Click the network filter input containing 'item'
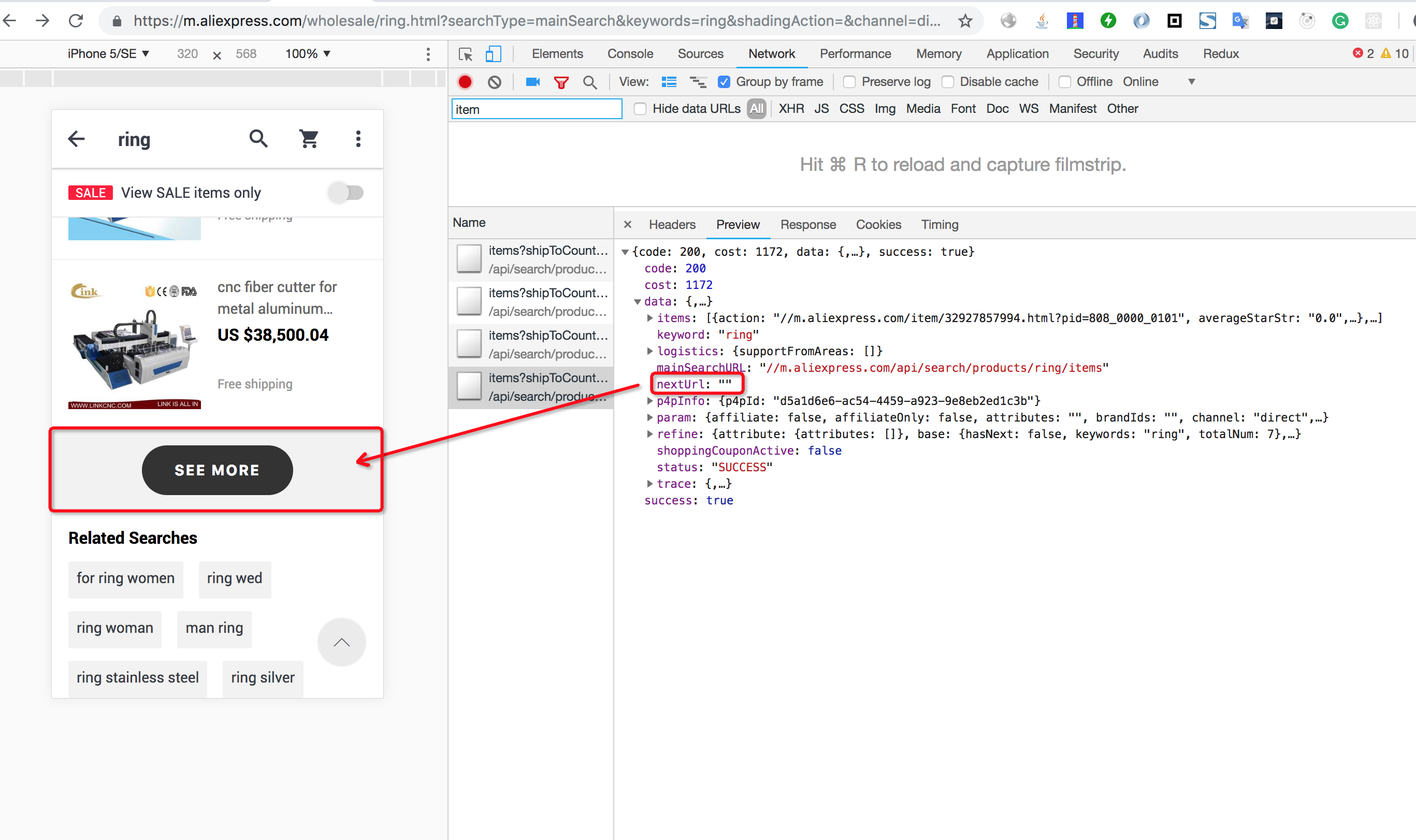The height and width of the screenshot is (840, 1416). coord(536,109)
